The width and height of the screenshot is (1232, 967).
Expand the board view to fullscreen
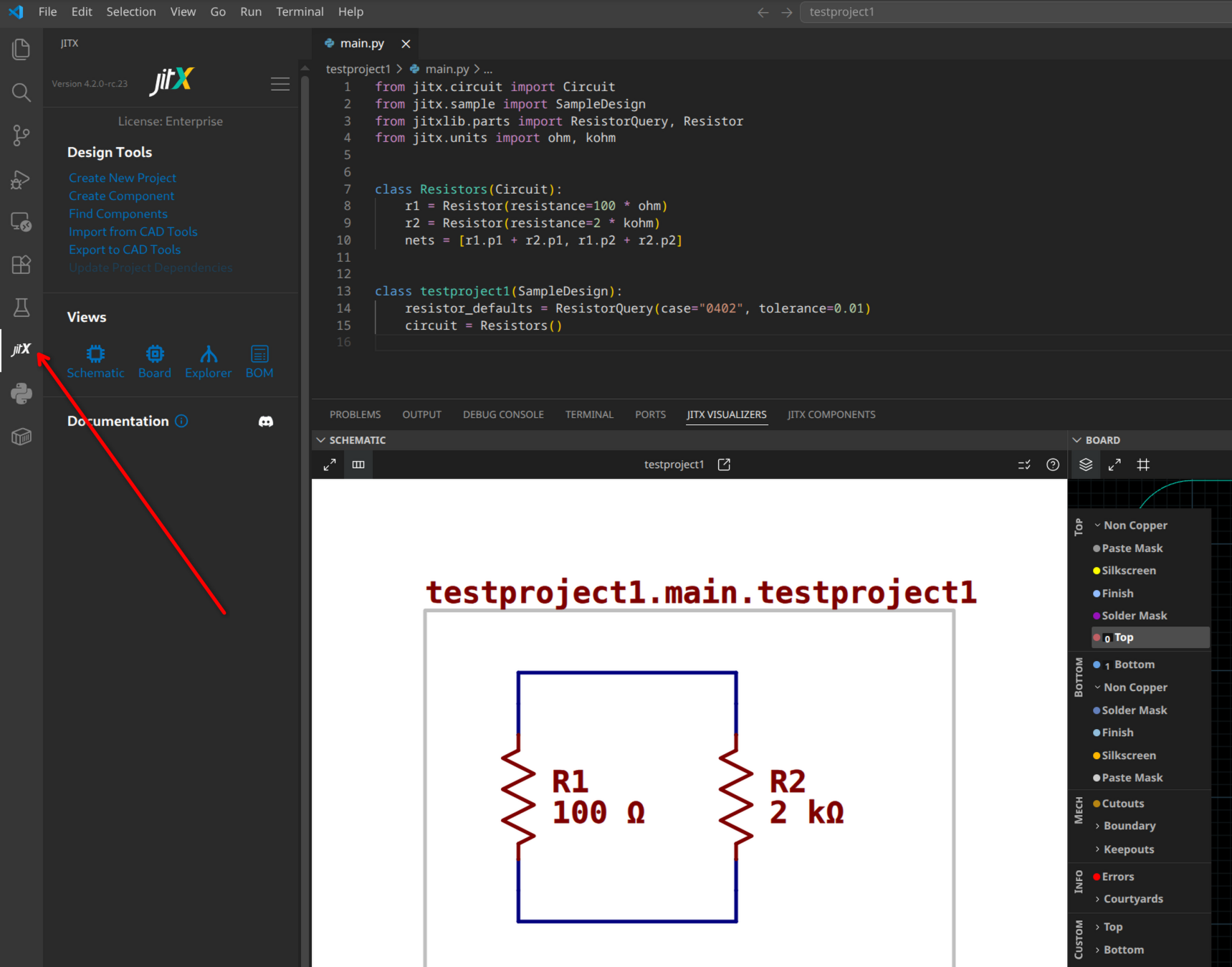pyautogui.click(x=1114, y=465)
